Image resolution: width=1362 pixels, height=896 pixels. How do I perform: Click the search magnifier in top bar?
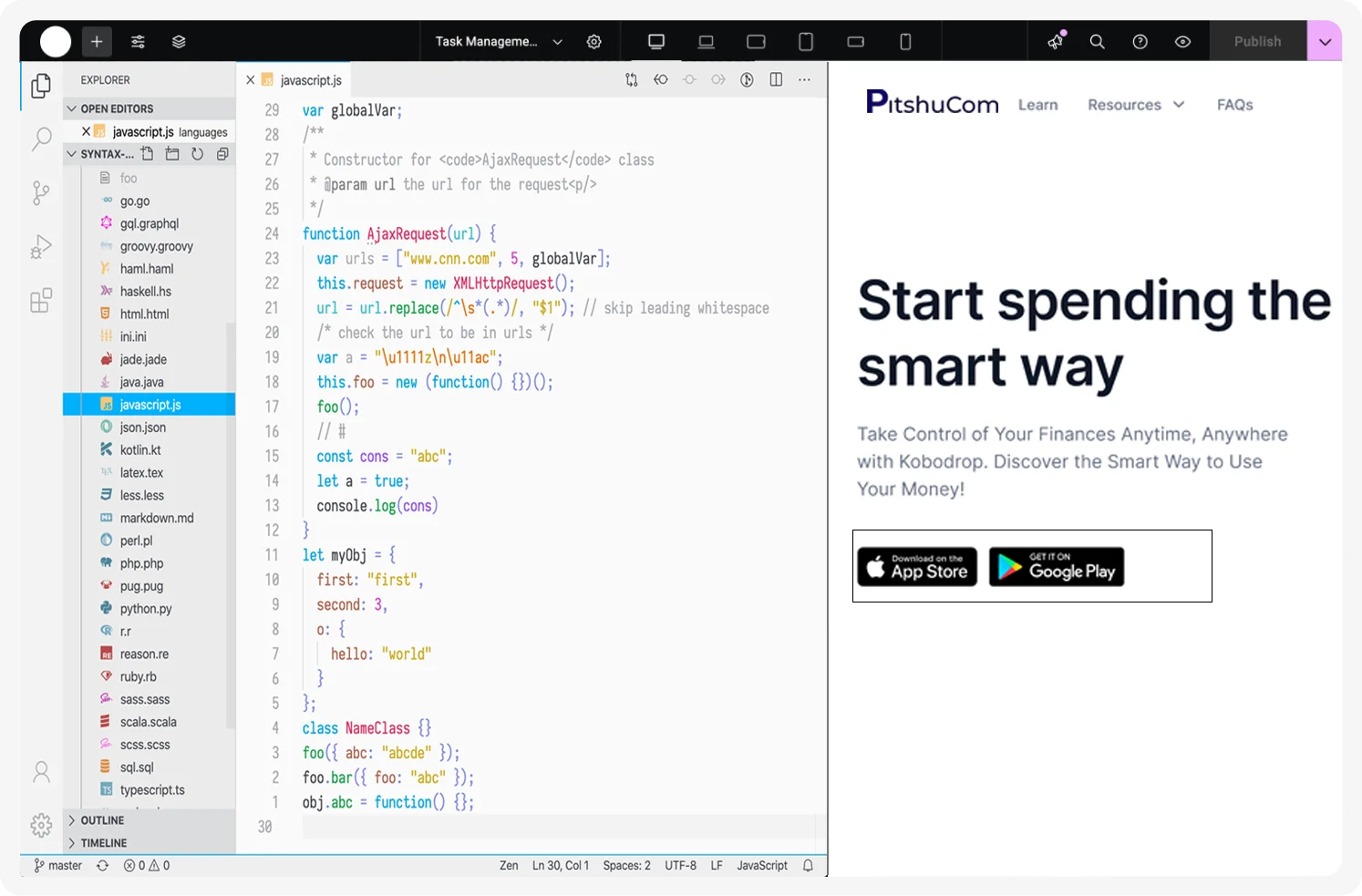pos(1098,41)
